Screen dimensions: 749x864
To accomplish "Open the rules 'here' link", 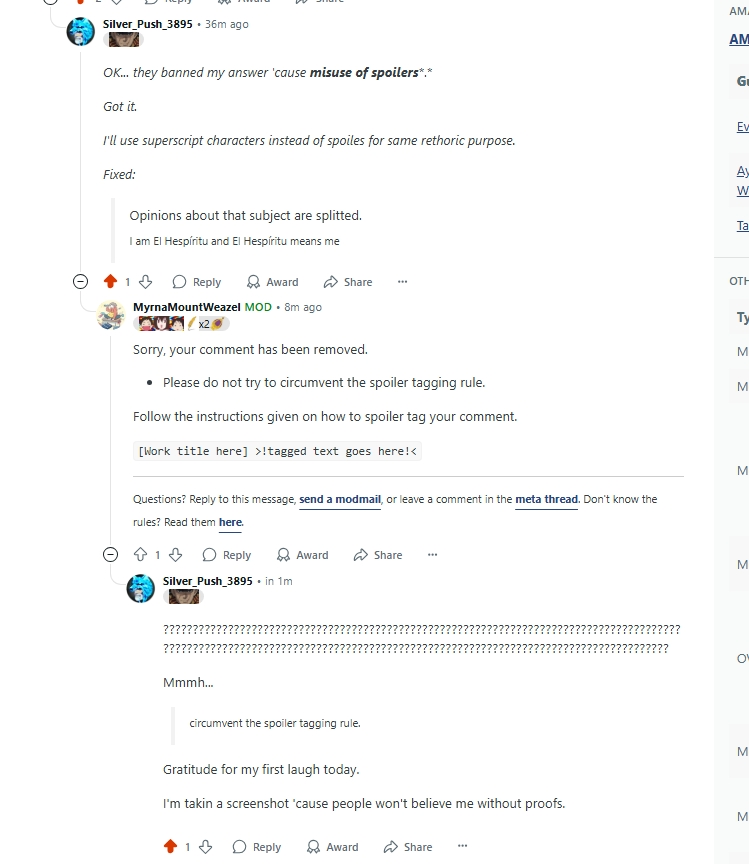I will click(230, 522).
